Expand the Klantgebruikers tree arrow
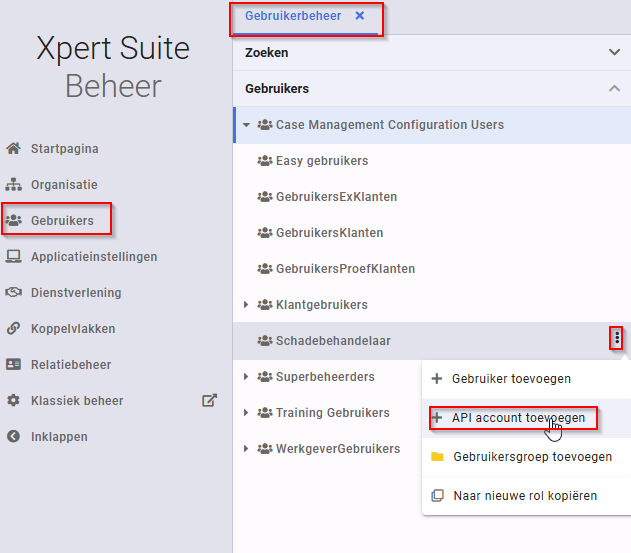The width and height of the screenshot is (631, 553). coord(246,305)
